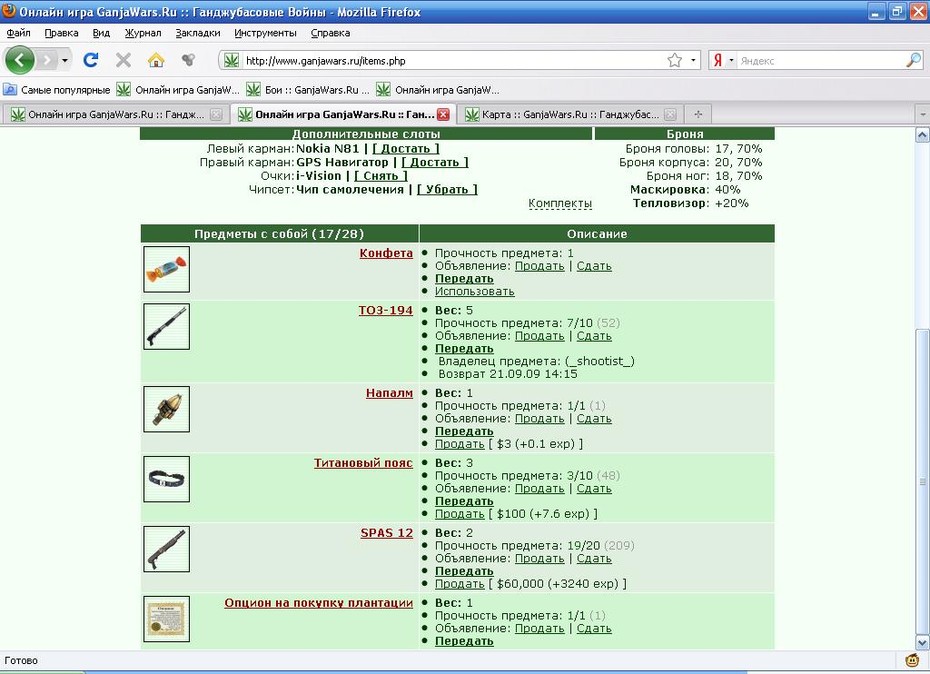Open the home page icon
Image resolution: width=930 pixels, height=674 pixels.
pos(155,60)
